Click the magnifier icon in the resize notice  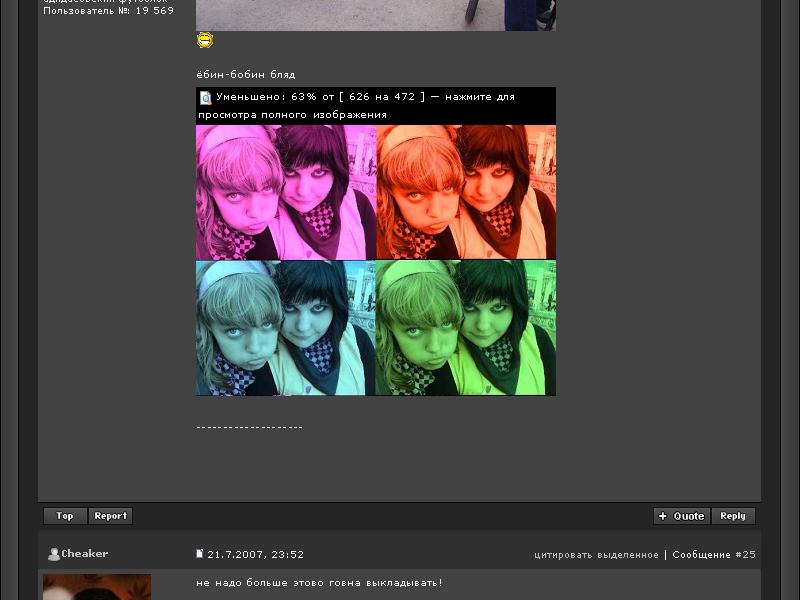(x=205, y=98)
